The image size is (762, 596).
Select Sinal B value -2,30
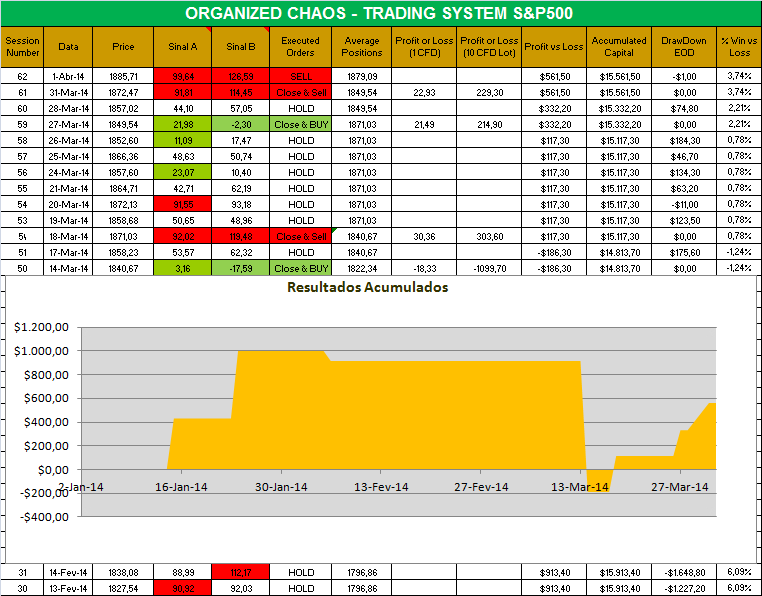pos(241,124)
